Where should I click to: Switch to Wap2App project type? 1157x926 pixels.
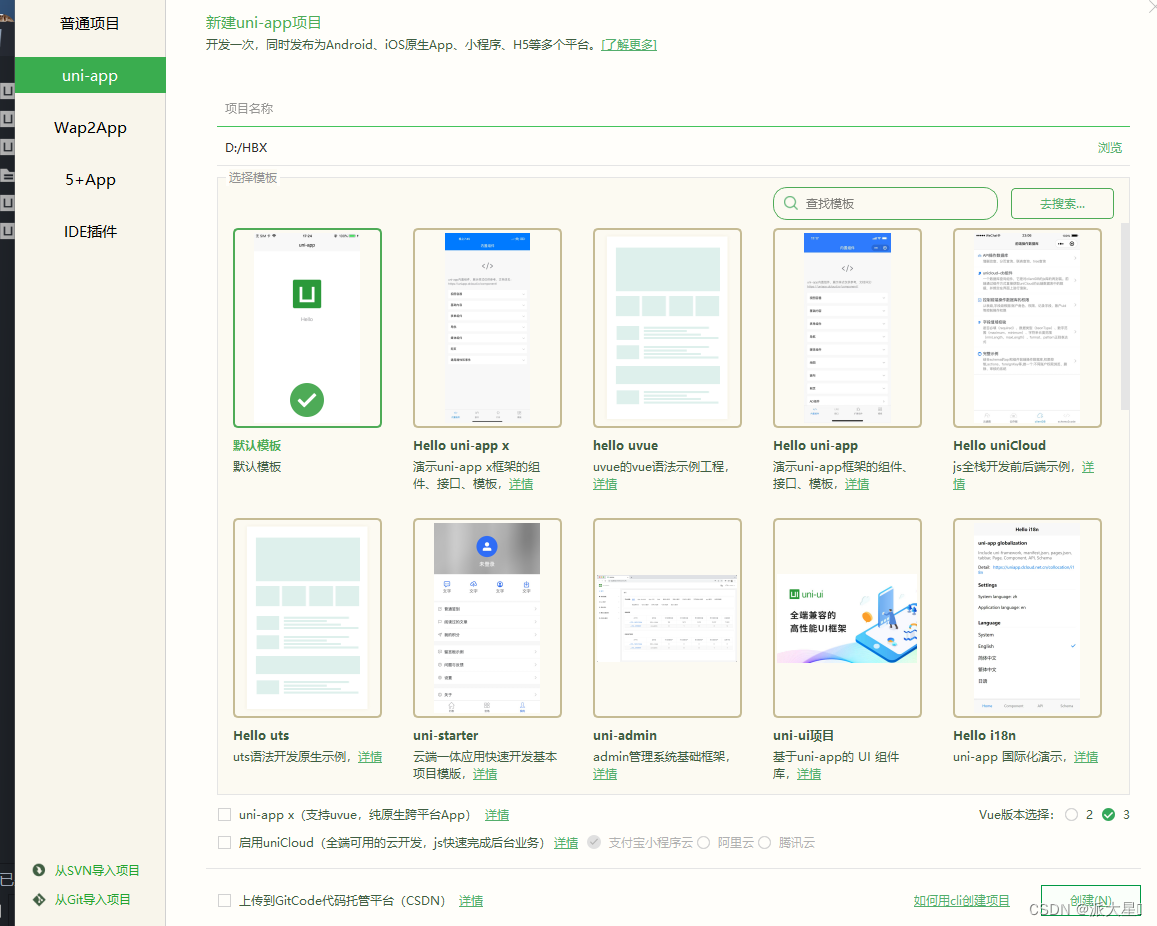point(90,128)
